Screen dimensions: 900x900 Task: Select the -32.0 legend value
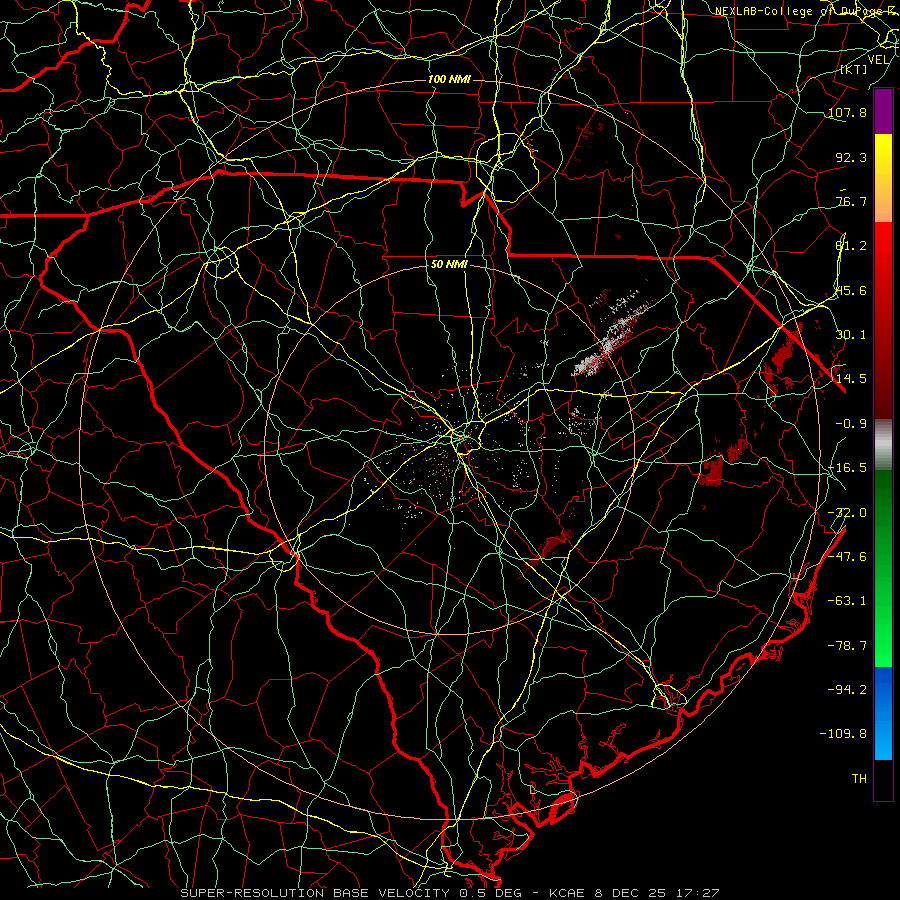point(847,513)
